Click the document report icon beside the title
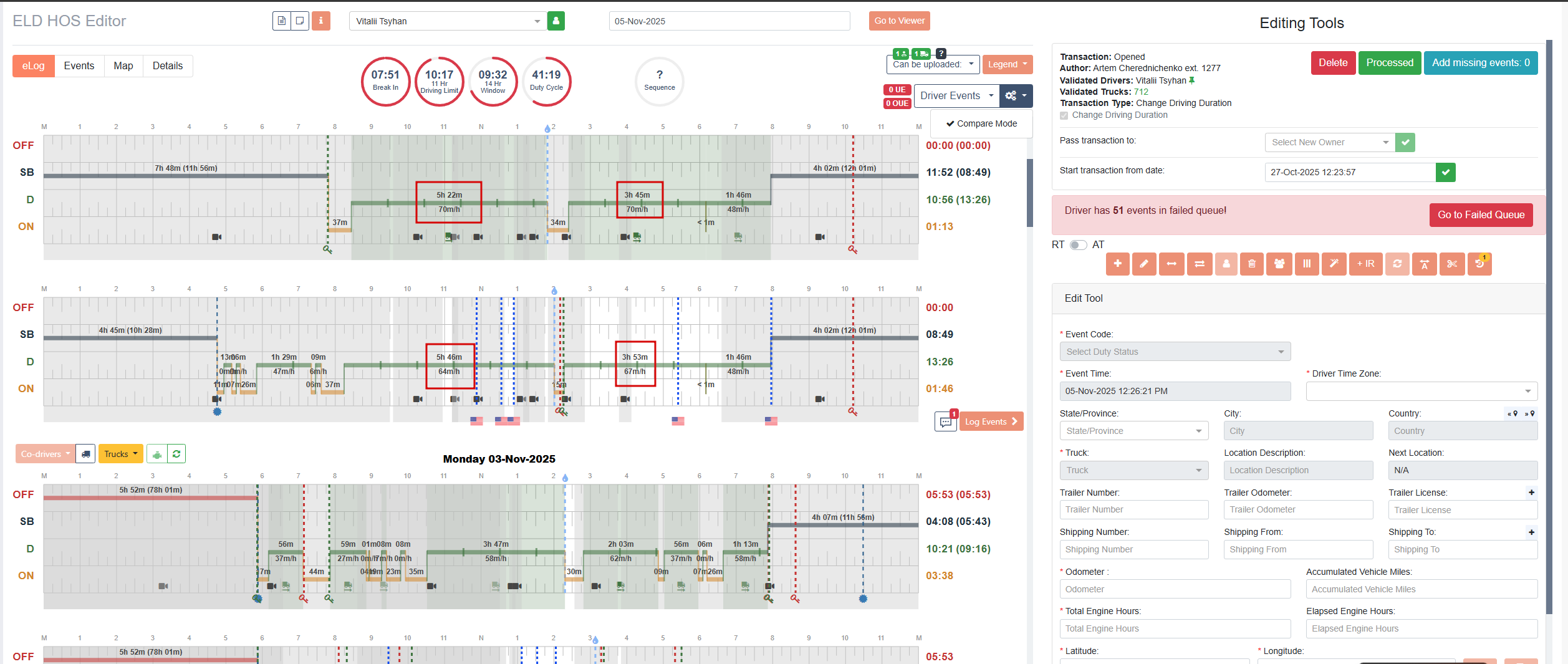Screen dimensions: 1568x664 tap(282, 21)
